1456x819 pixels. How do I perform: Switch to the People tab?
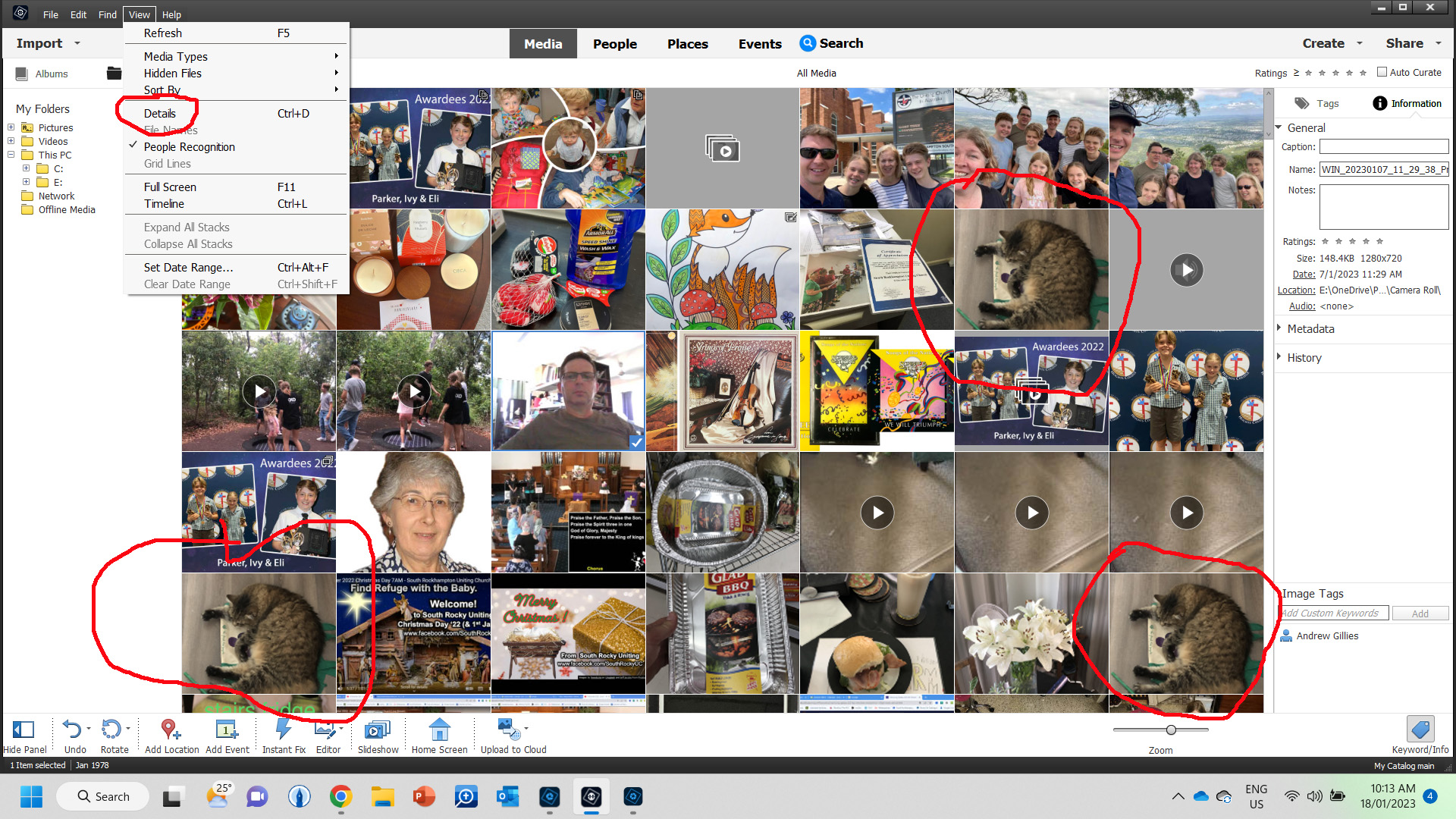tap(614, 43)
